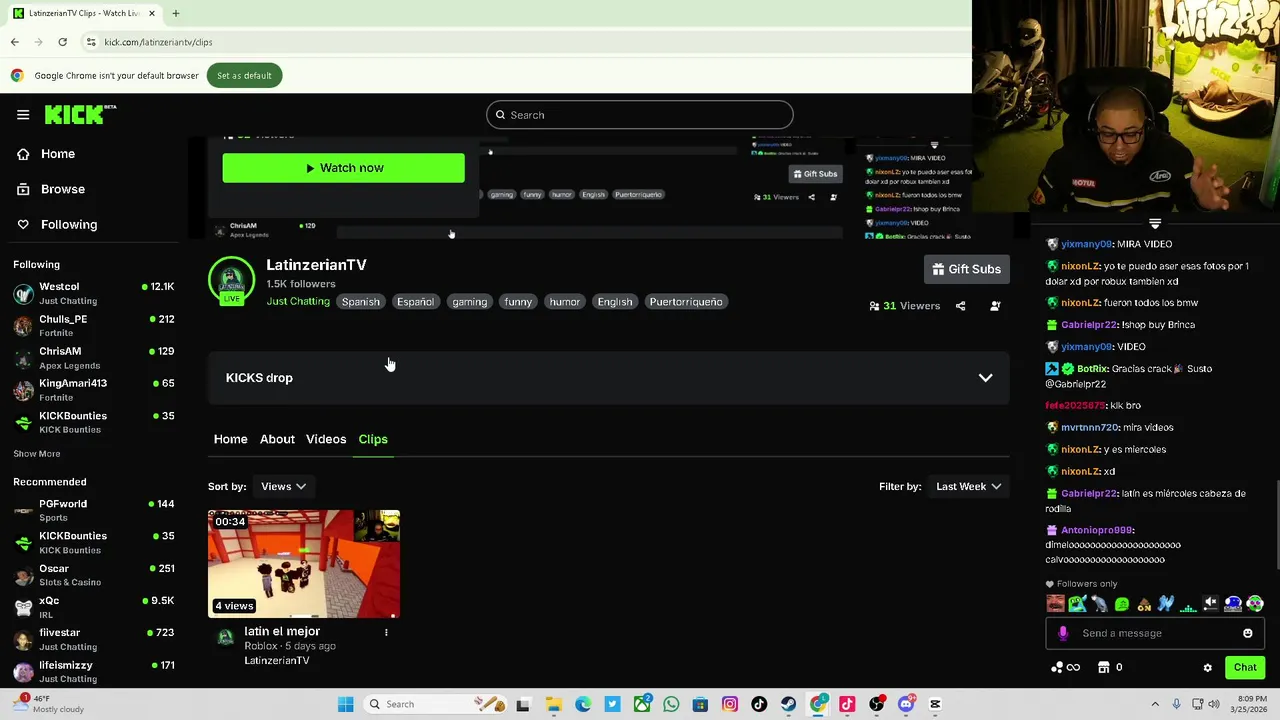The width and height of the screenshot is (1280, 720).
Task: Click the gaming tag
Action: click(x=469, y=302)
